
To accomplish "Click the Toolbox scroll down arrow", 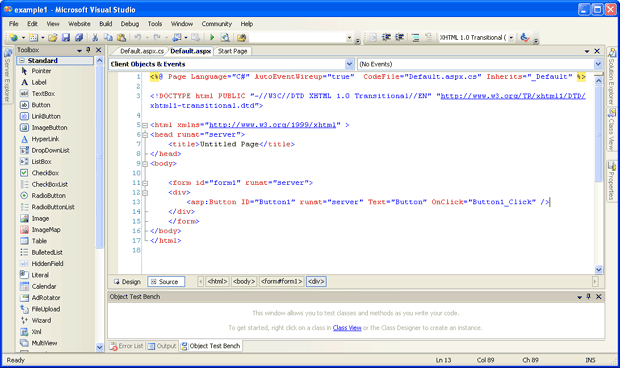I will (99, 347).
